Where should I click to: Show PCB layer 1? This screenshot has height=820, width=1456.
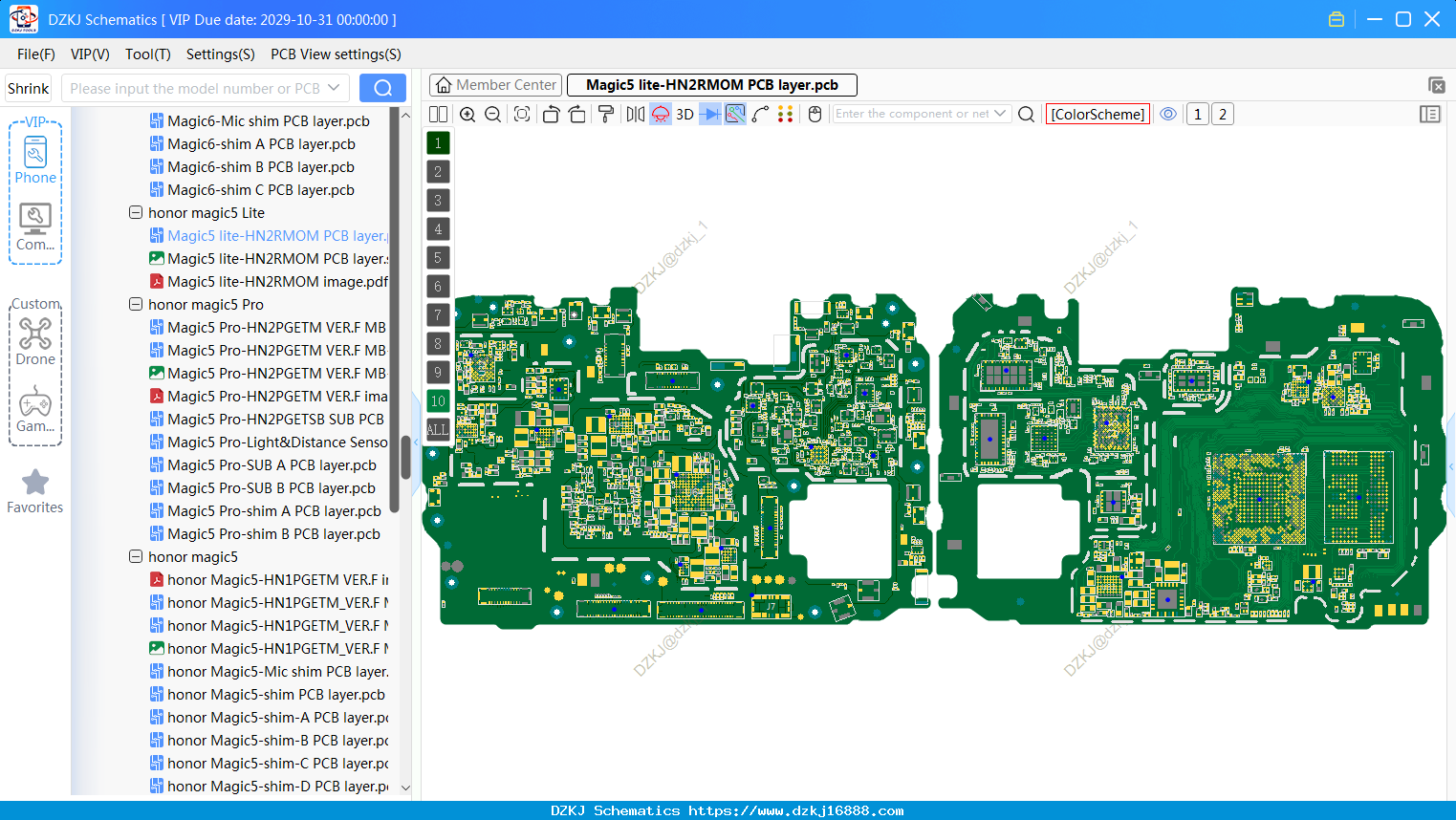[438, 143]
